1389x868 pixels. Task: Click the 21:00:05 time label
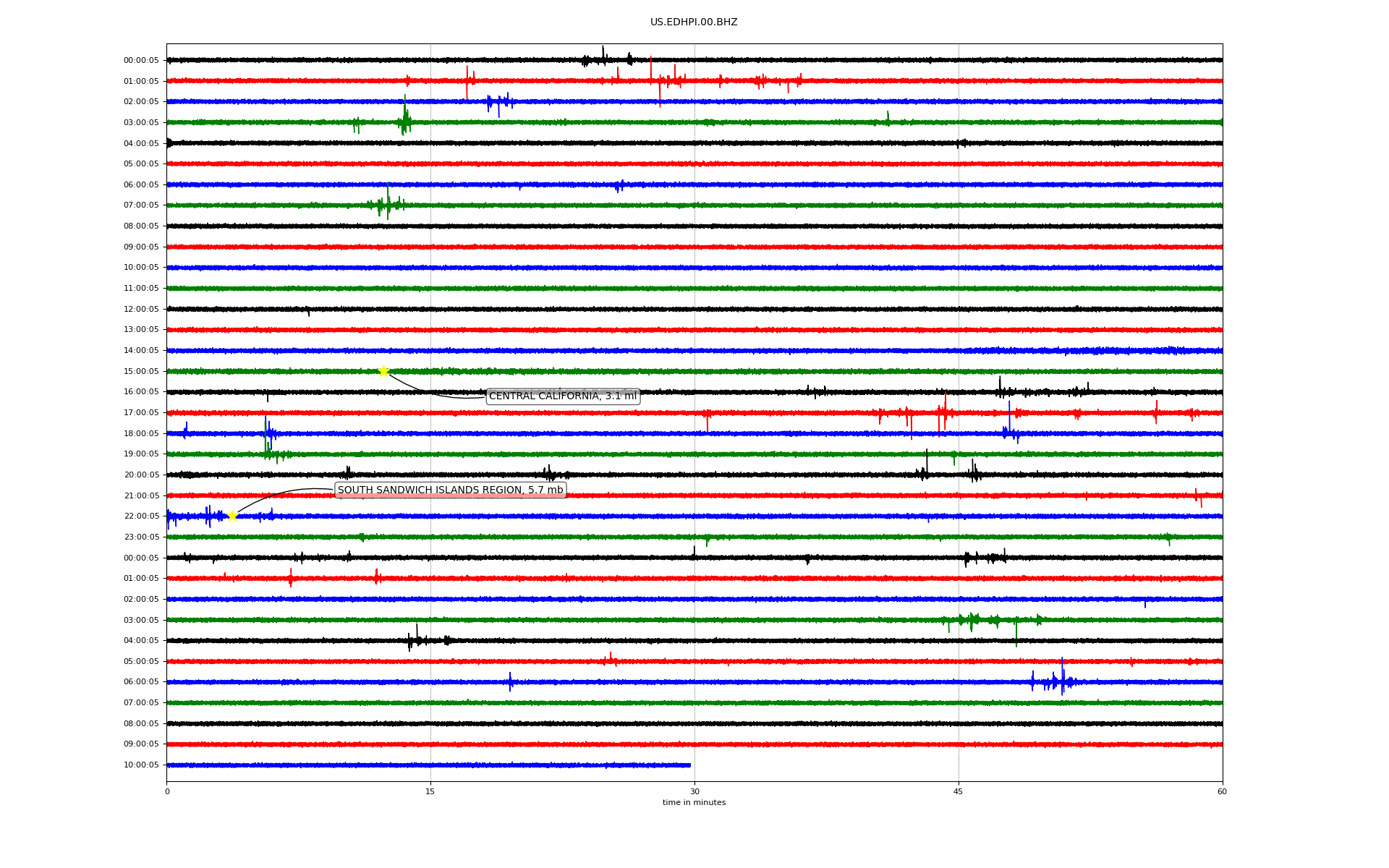141,496
